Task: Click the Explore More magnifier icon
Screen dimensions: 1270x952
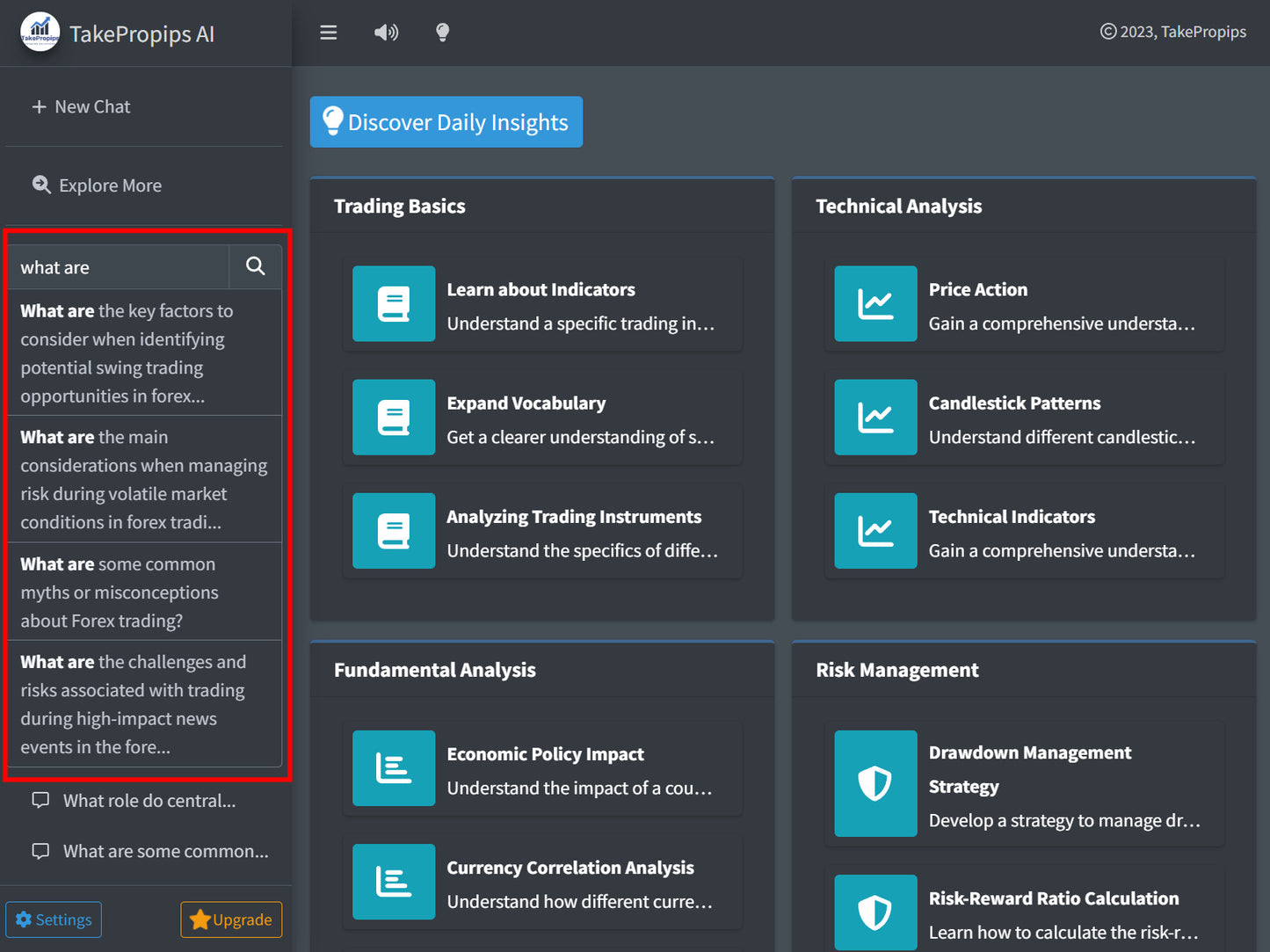Action: click(41, 185)
